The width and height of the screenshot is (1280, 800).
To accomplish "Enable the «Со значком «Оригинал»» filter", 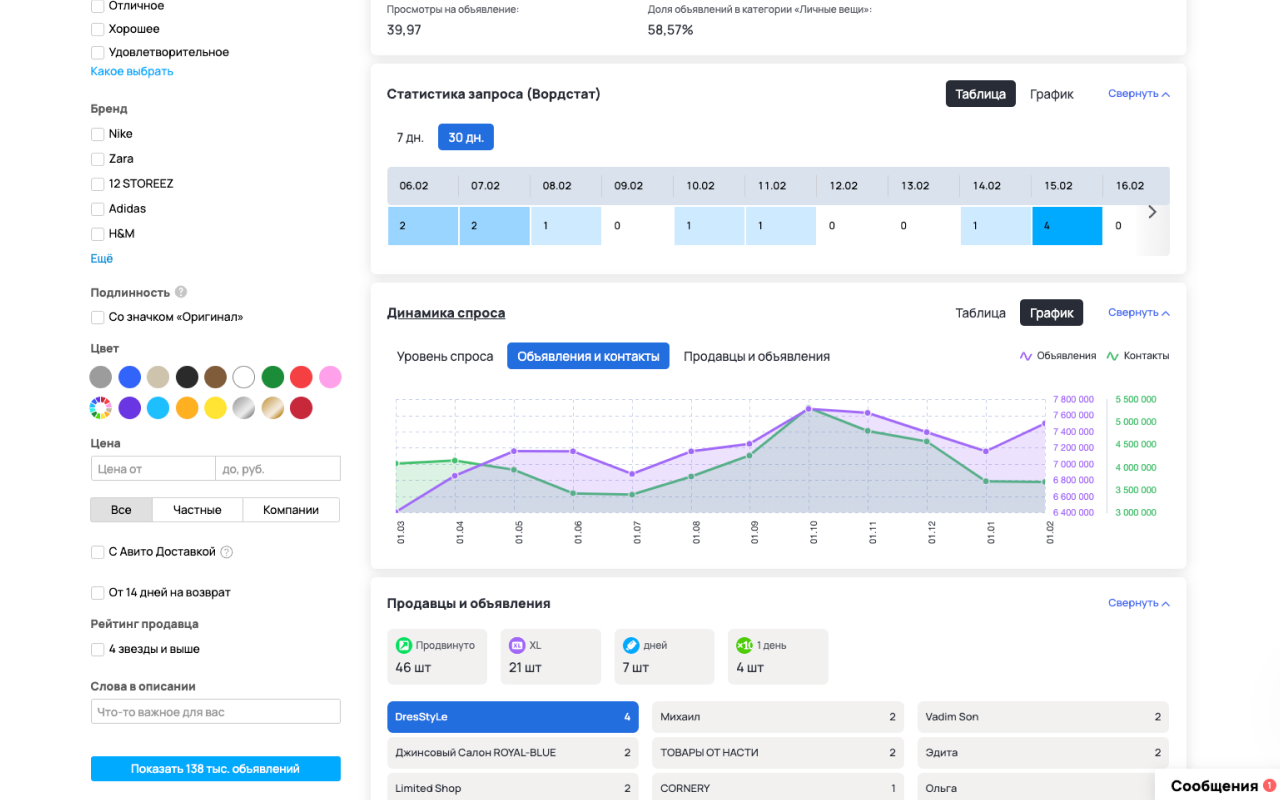I will tap(97, 316).
